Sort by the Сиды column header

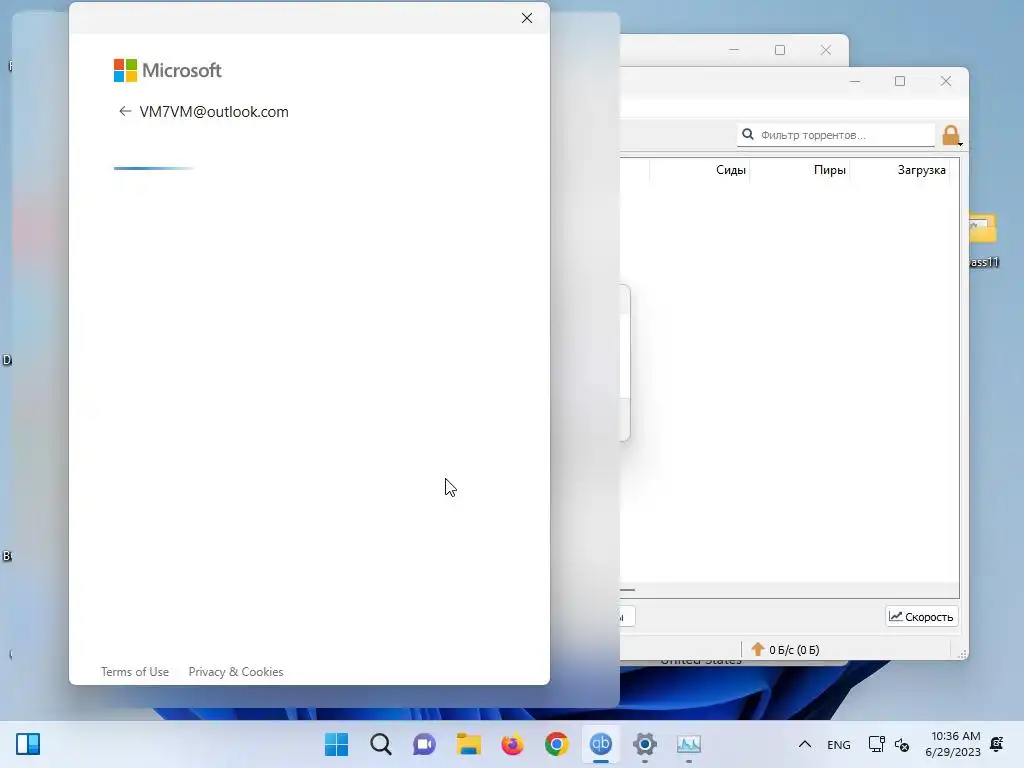coord(730,170)
